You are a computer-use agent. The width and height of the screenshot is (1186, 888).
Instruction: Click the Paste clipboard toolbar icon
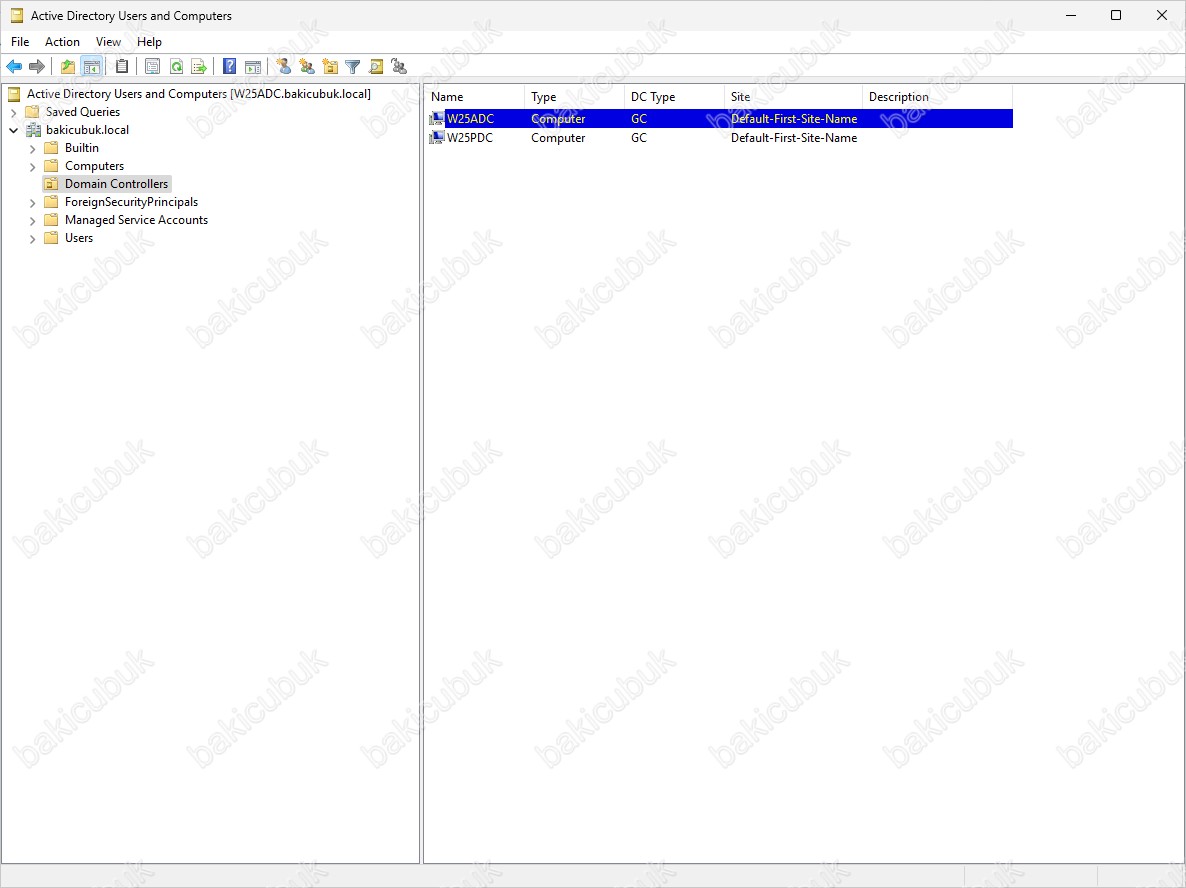coord(122,67)
